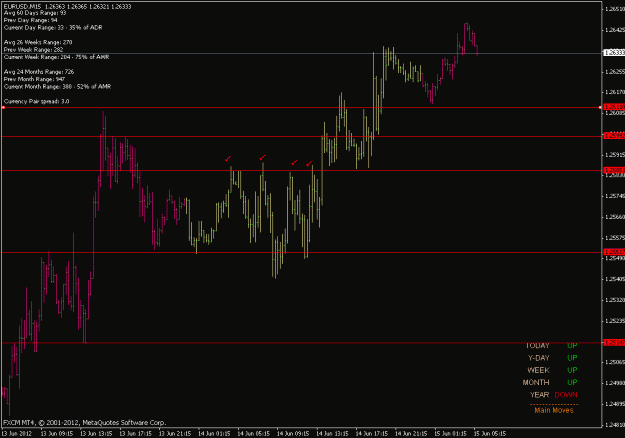Click 'Current Month Range: 380 - 52%' line
Viewport: 625px width, 438px height.
pos(57,86)
